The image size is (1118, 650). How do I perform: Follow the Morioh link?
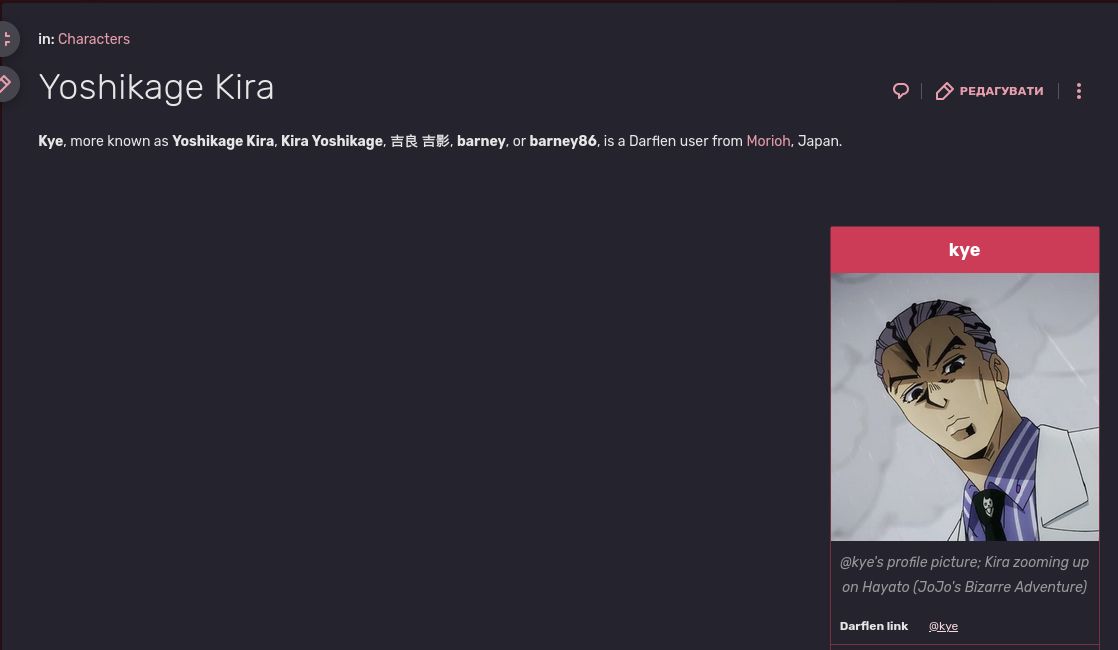point(768,141)
